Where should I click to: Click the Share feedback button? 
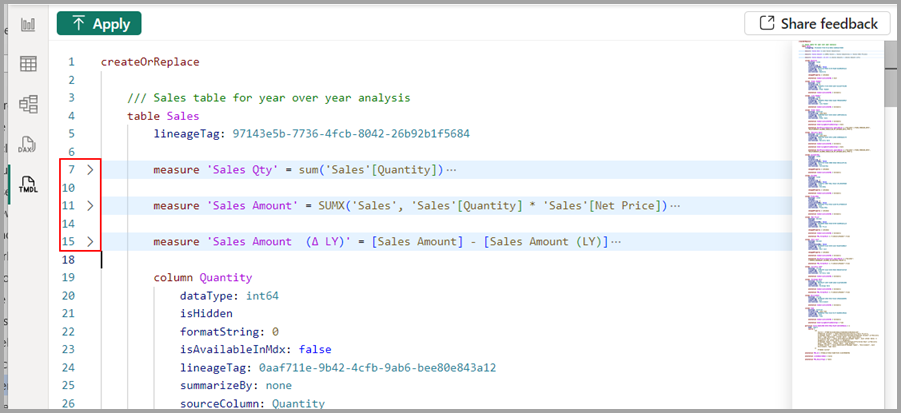pos(817,23)
